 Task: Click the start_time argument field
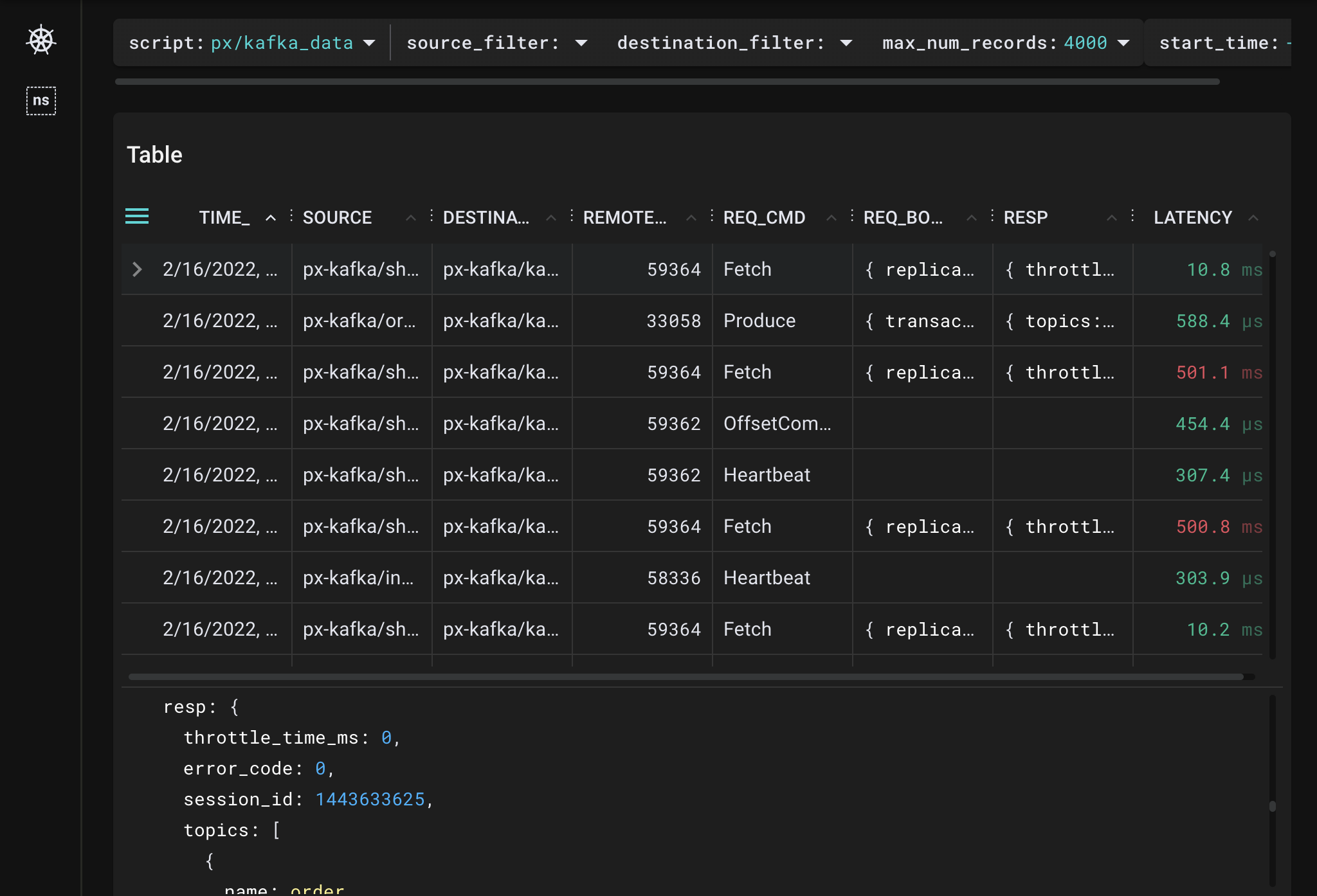[x=1219, y=43]
